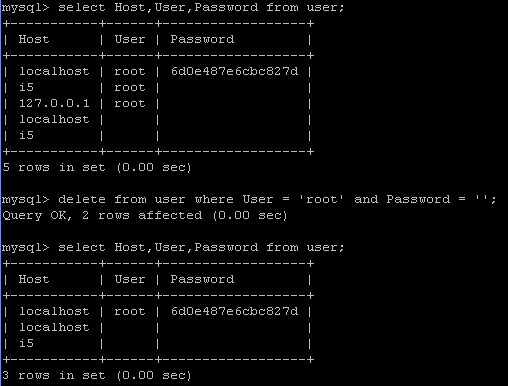Image resolution: width=508 pixels, height=386 pixels.
Task: Click the '3 rows in set' result line
Action: point(97,375)
